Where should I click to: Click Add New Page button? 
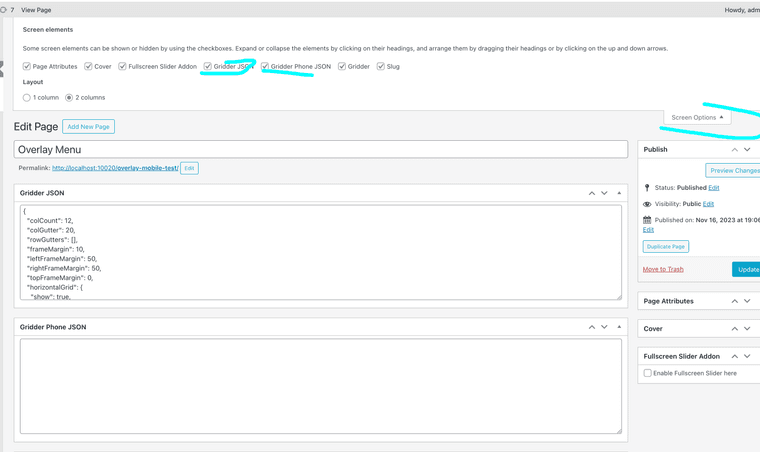tap(88, 127)
